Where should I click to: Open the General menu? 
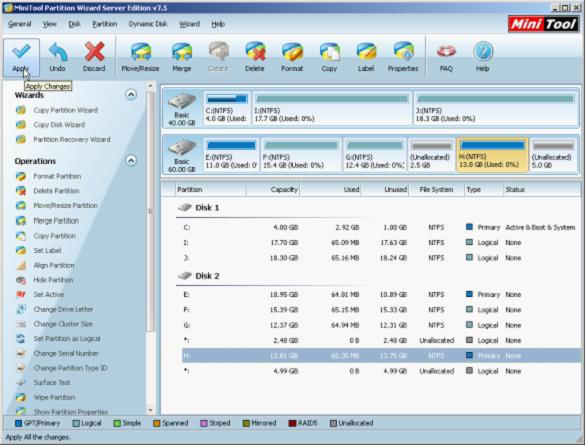(19, 24)
